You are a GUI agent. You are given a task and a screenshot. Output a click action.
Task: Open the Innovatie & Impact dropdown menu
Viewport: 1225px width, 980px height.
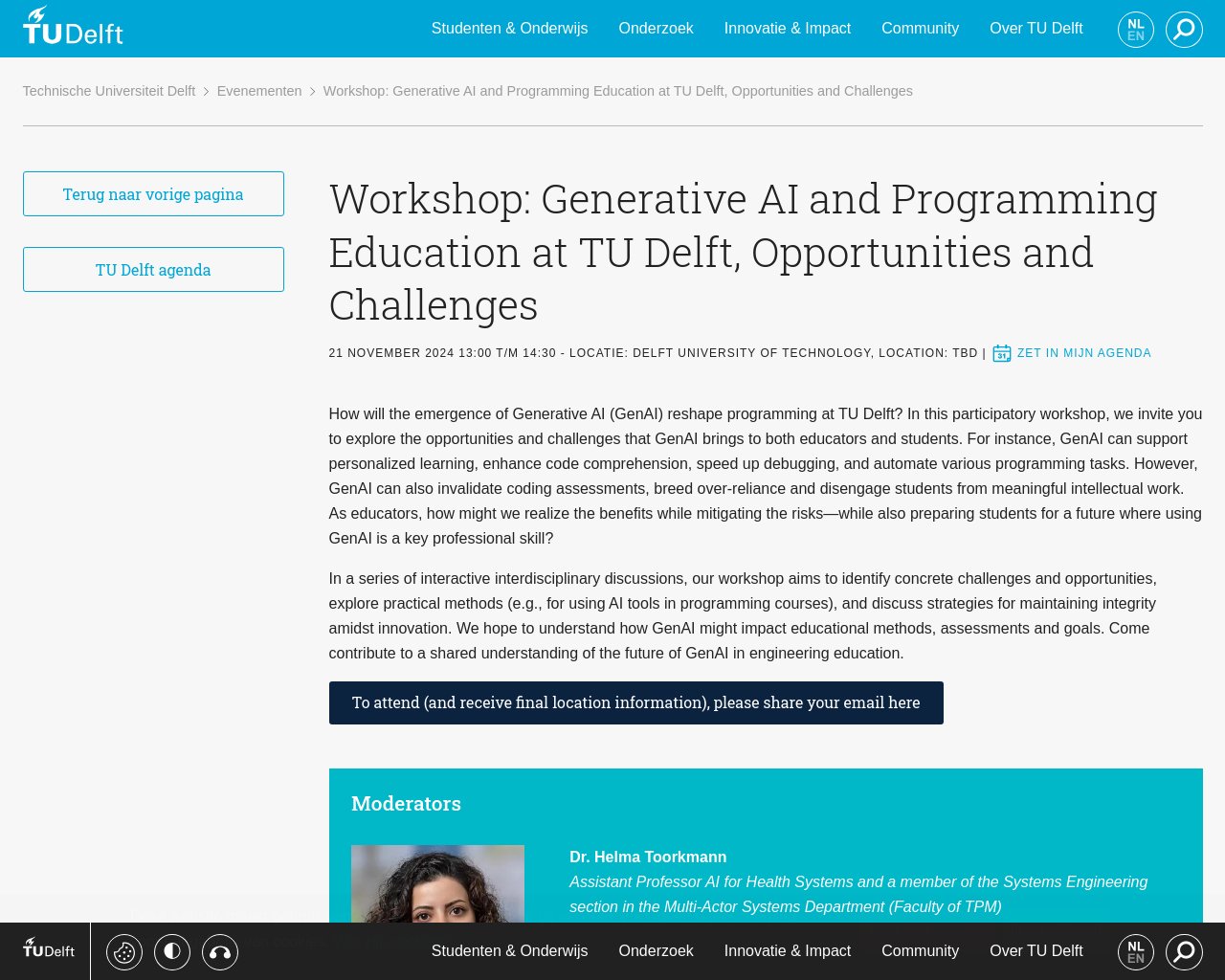point(787,28)
